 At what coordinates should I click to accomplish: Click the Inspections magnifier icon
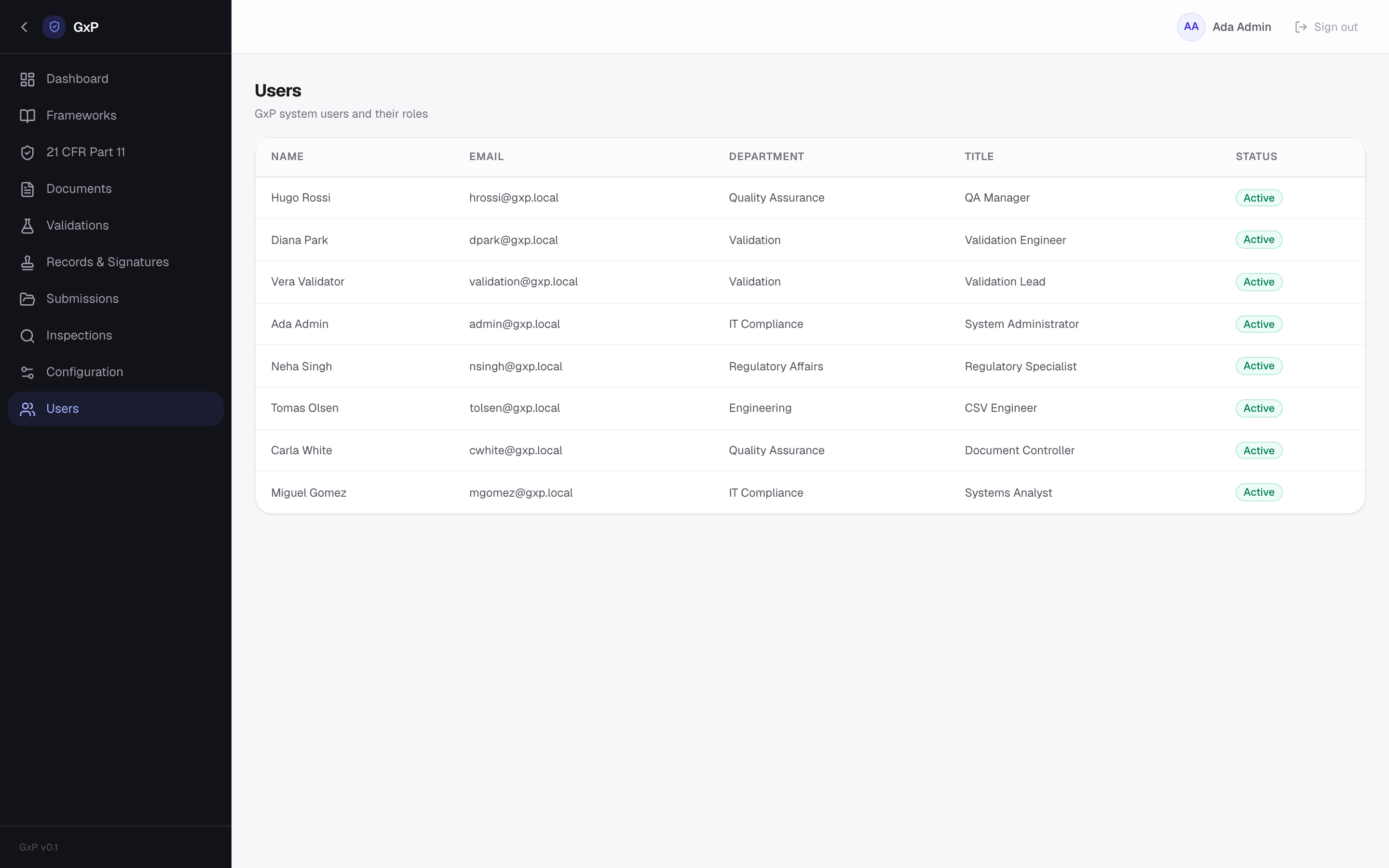[27, 336]
